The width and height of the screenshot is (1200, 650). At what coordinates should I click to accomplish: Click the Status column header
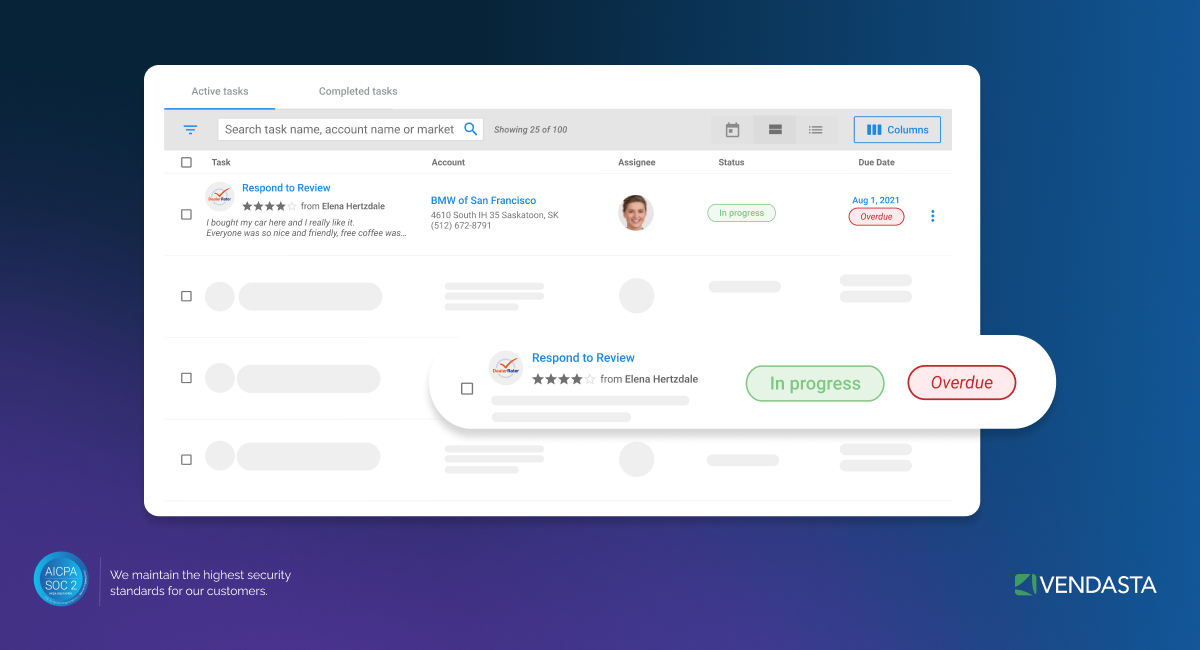point(731,162)
